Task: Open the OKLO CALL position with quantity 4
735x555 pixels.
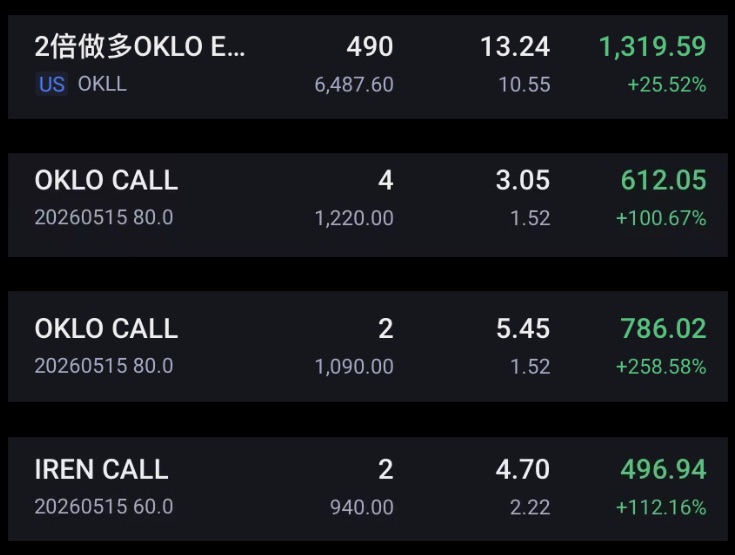Action: pyautogui.click(x=368, y=204)
